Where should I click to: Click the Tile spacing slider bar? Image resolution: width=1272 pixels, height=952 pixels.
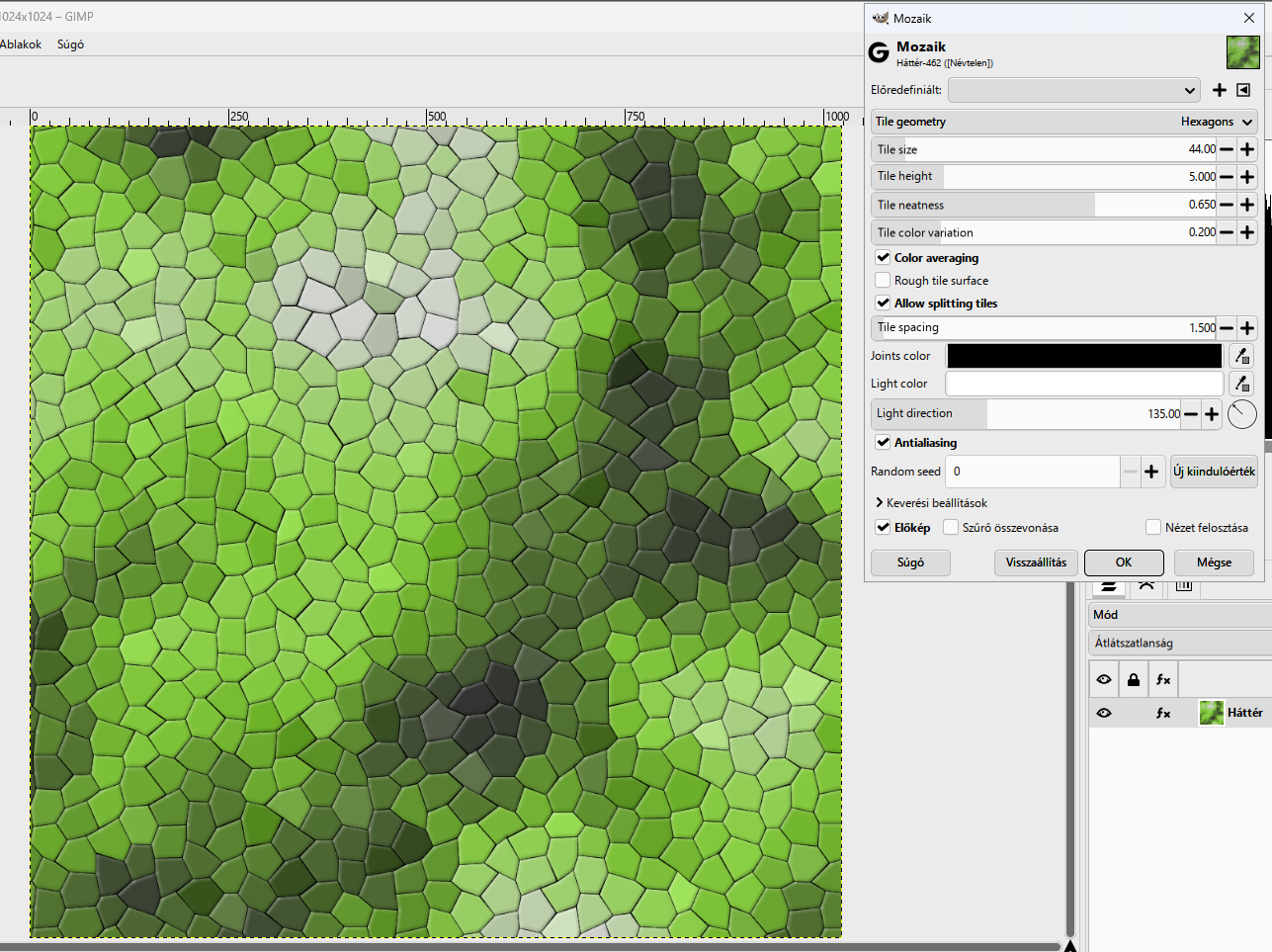[x=1044, y=328]
